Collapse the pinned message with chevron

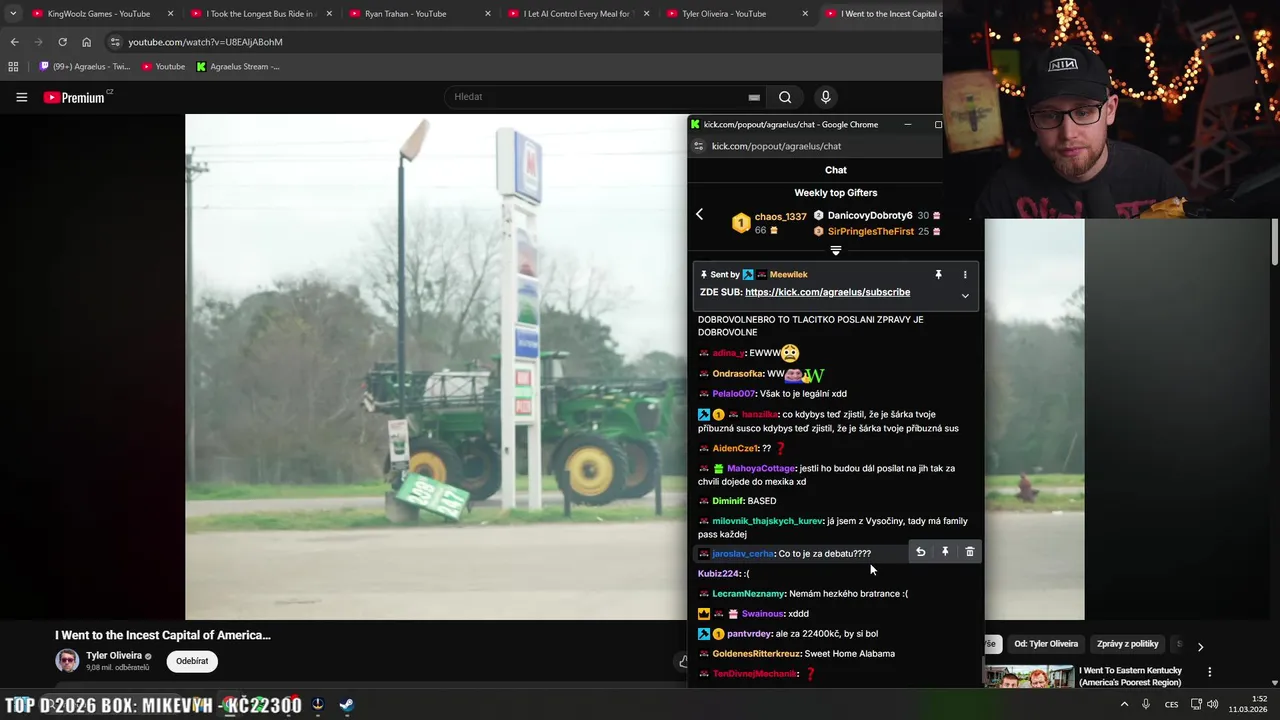[x=965, y=295]
